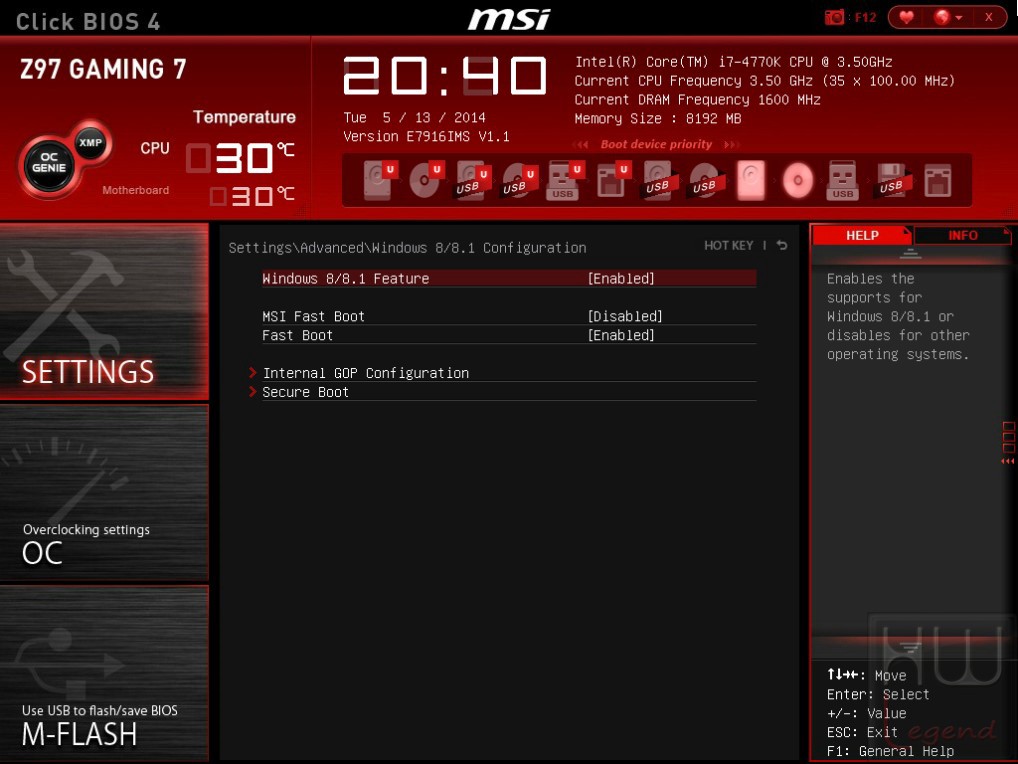
Task: Click the date Tue 5 / 13 / 2014
Action: 414,117
